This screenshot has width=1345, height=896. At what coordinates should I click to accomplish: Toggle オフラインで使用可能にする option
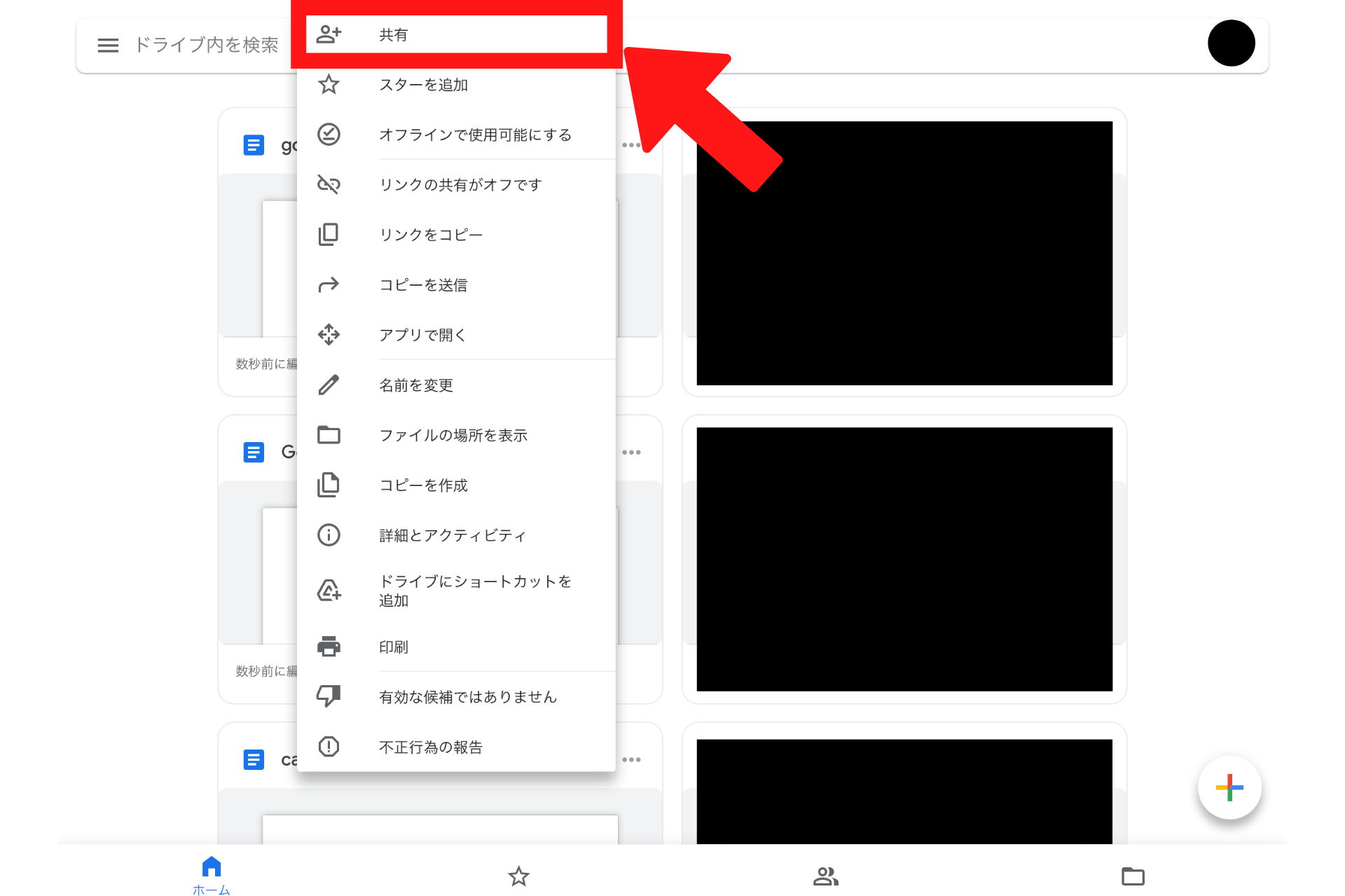click(x=456, y=135)
